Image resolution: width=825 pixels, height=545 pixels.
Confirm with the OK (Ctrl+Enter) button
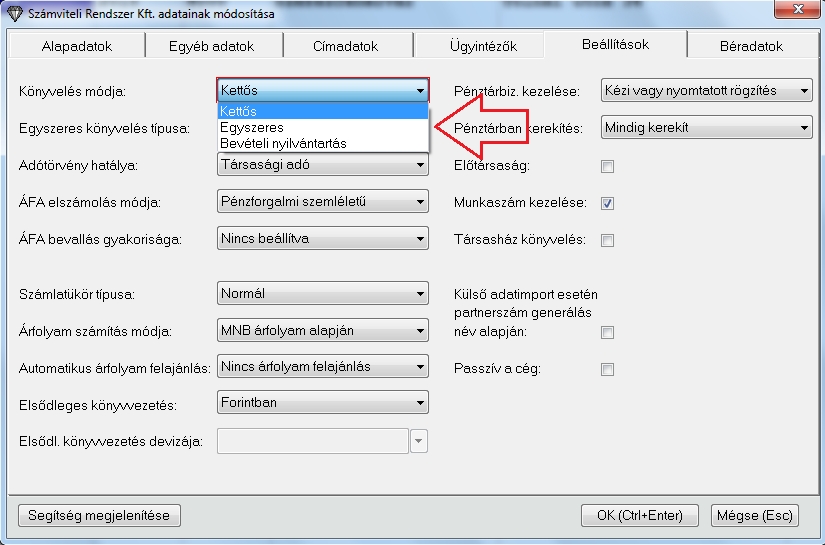(638, 515)
